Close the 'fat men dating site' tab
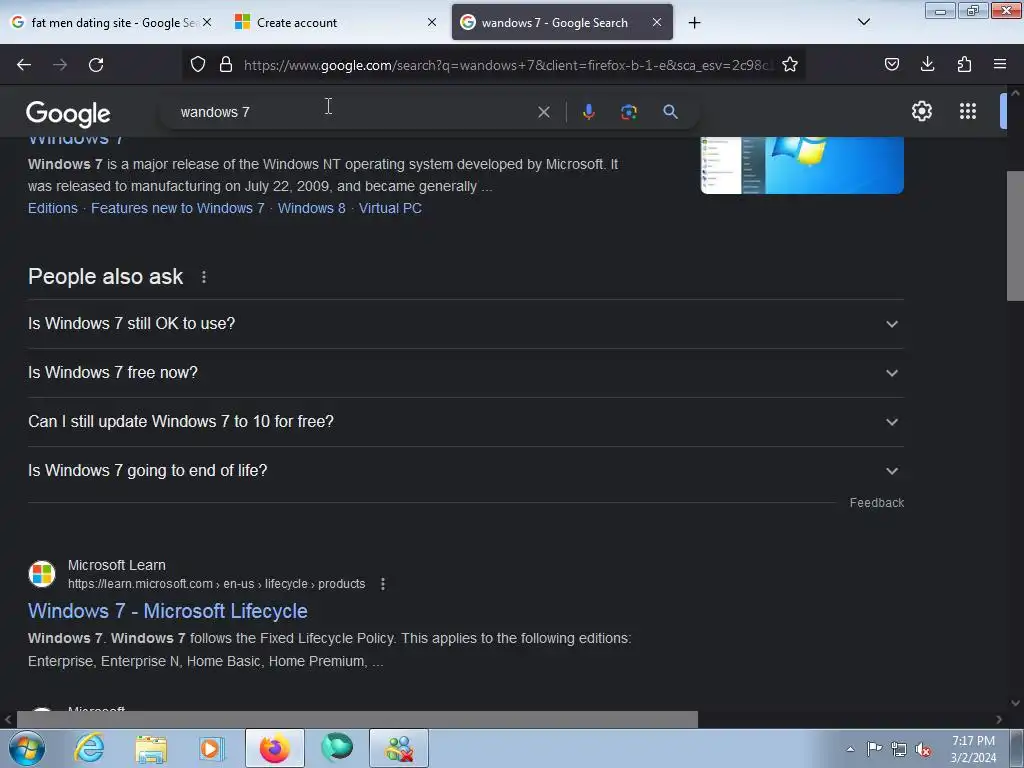 pos(207,23)
